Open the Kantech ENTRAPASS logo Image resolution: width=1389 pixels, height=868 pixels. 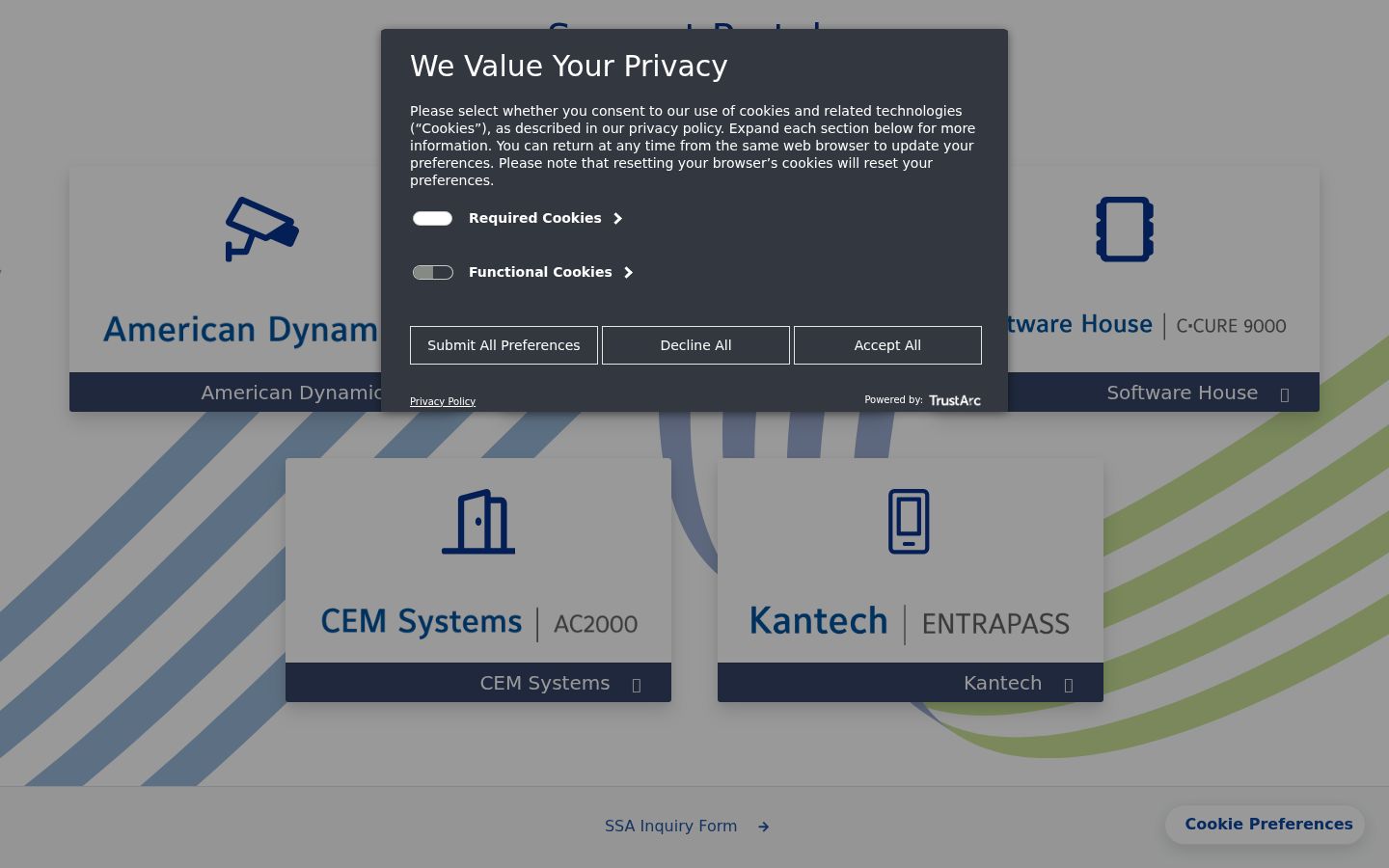pyautogui.click(x=910, y=623)
